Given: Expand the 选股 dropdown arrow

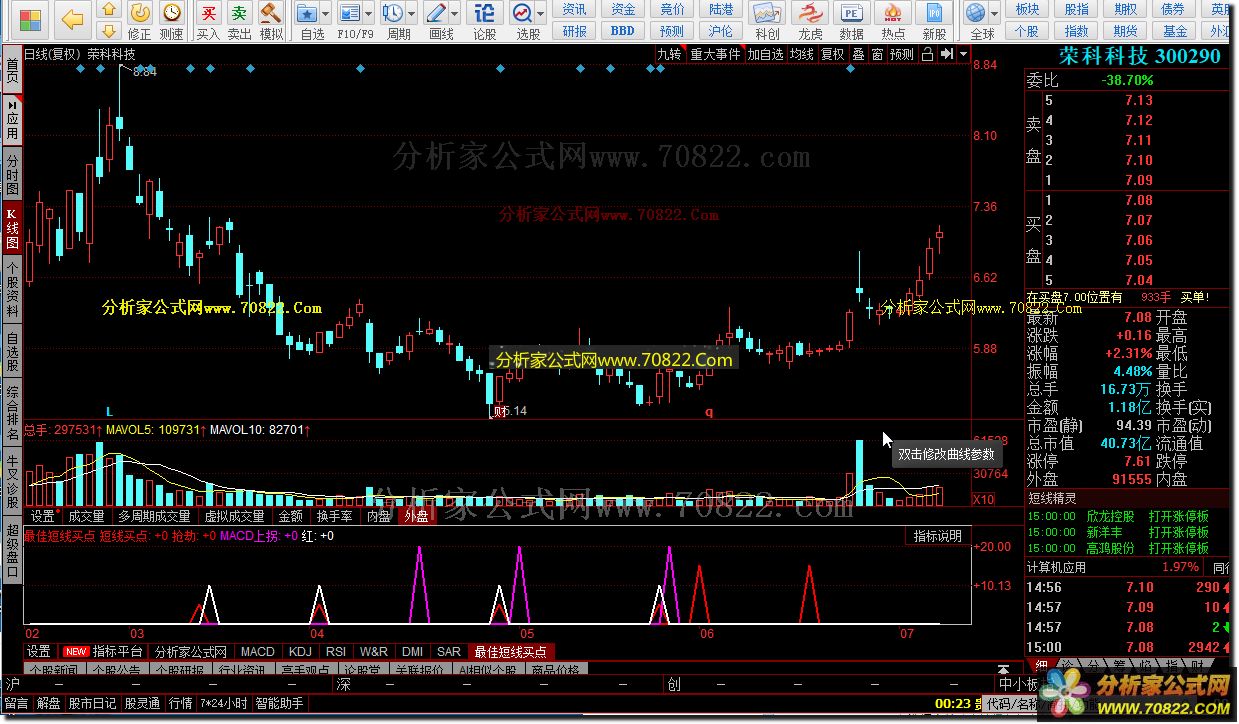Looking at the screenshot, I should click(540, 14).
